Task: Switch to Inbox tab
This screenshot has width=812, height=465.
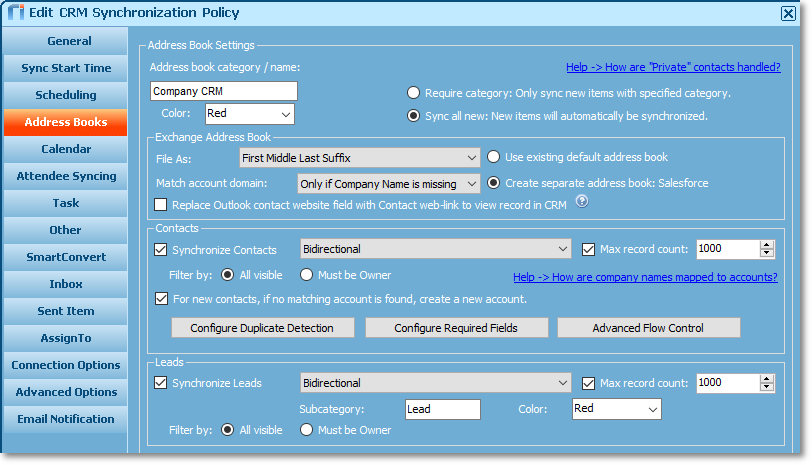Action: pyautogui.click(x=66, y=284)
